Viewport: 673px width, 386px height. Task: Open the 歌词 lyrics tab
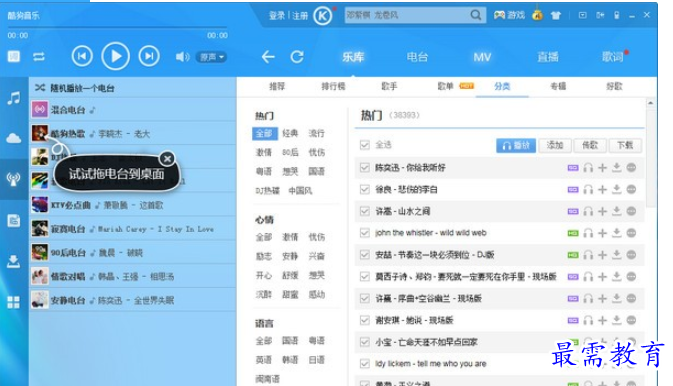(x=612, y=57)
